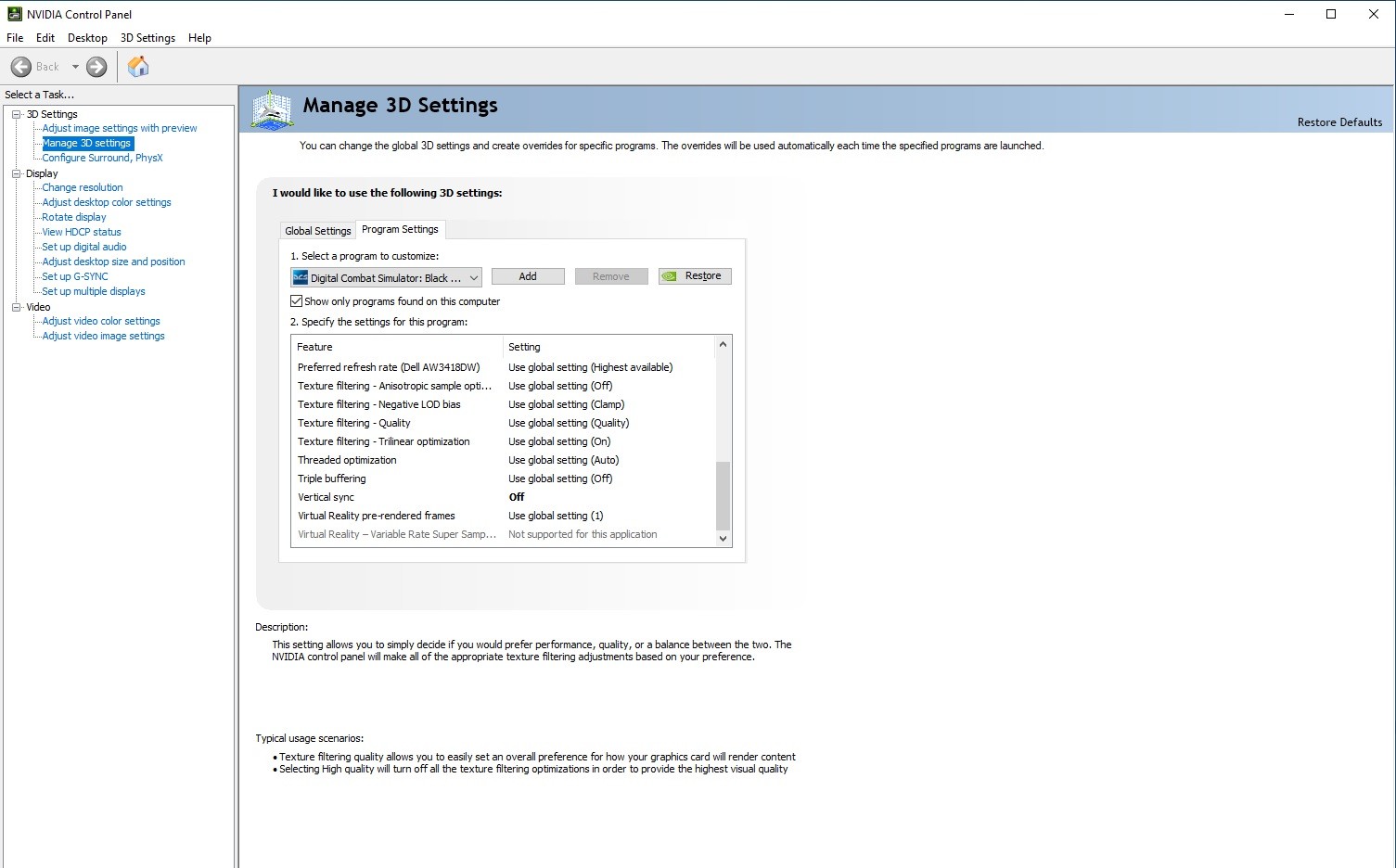The height and width of the screenshot is (868, 1396).
Task: Switch to the Program Settings tab
Action: pos(400,229)
